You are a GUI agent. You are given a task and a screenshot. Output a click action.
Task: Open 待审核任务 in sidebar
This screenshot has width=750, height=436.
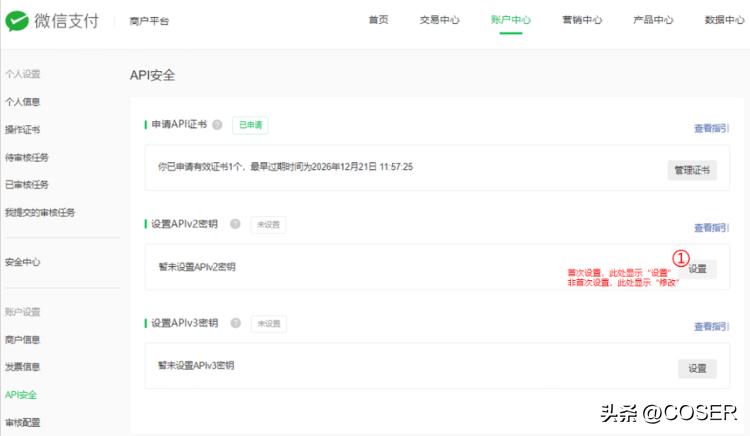(27, 157)
